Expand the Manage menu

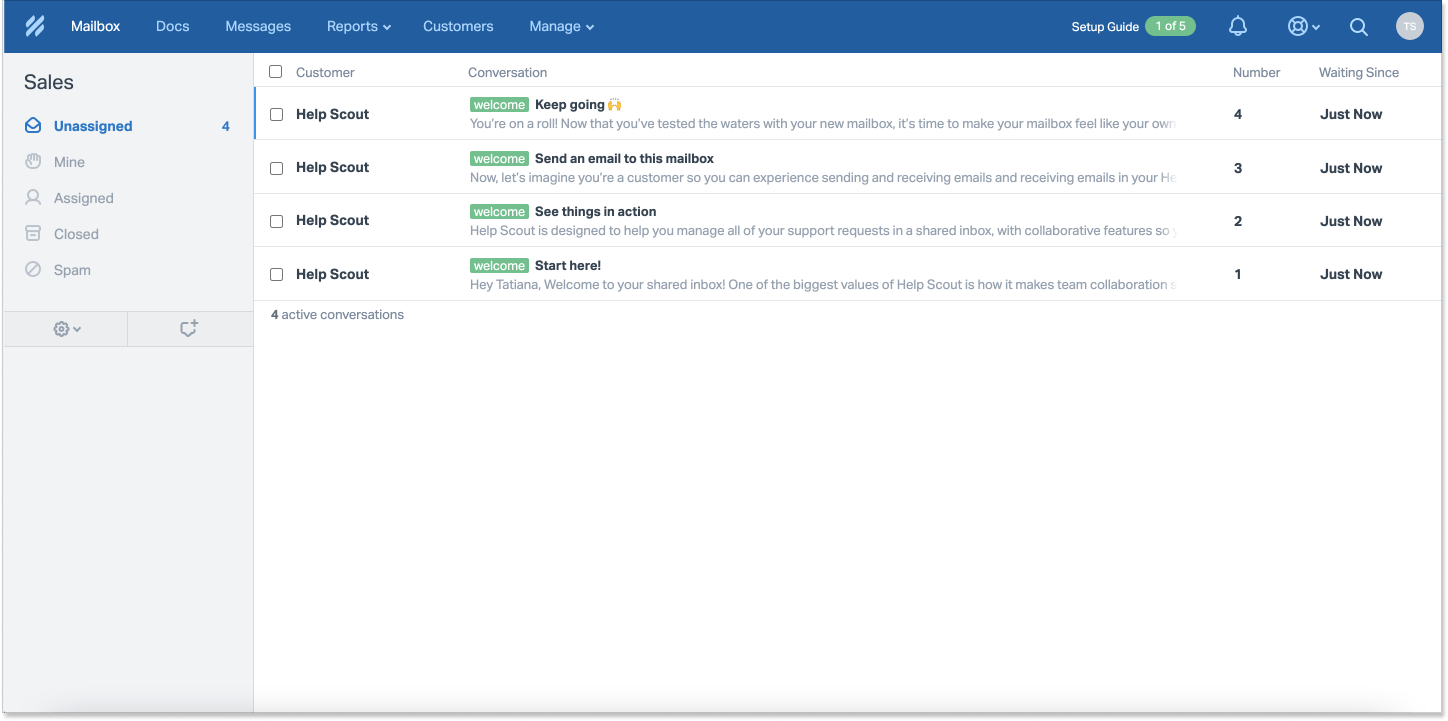[x=562, y=27]
